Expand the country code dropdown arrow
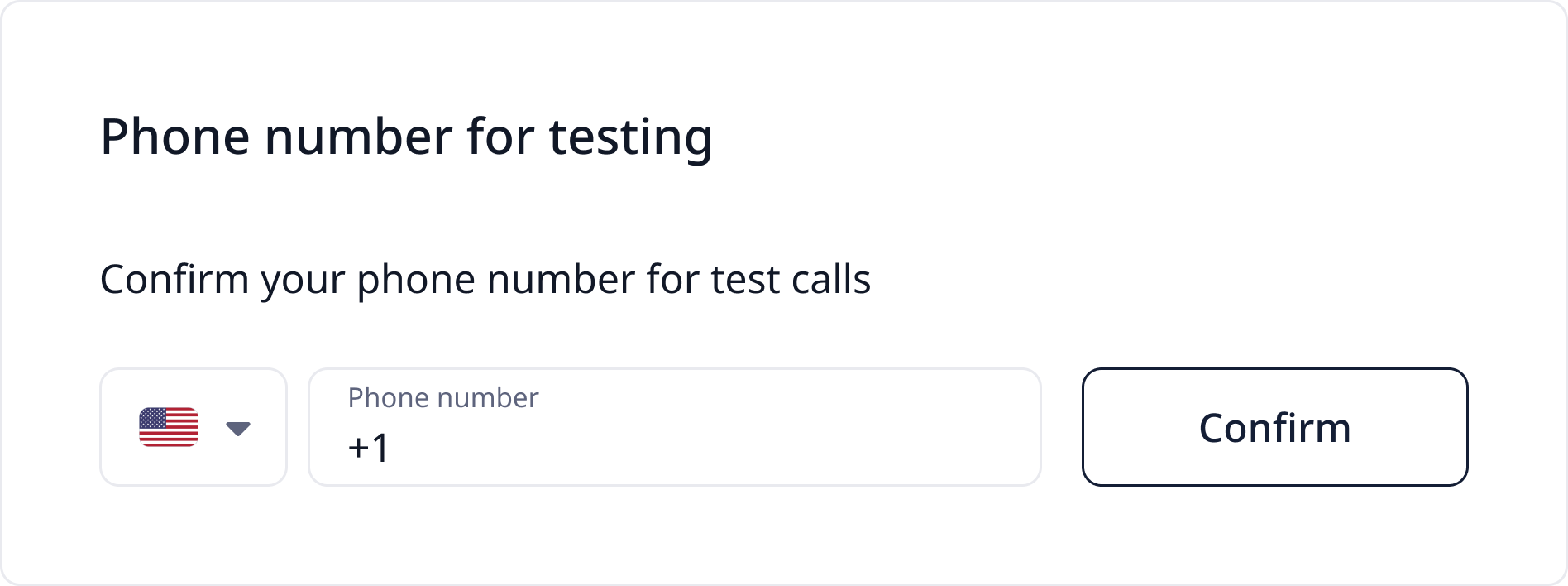The height and width of the screenshot is (586, 1568). (238, 428)
